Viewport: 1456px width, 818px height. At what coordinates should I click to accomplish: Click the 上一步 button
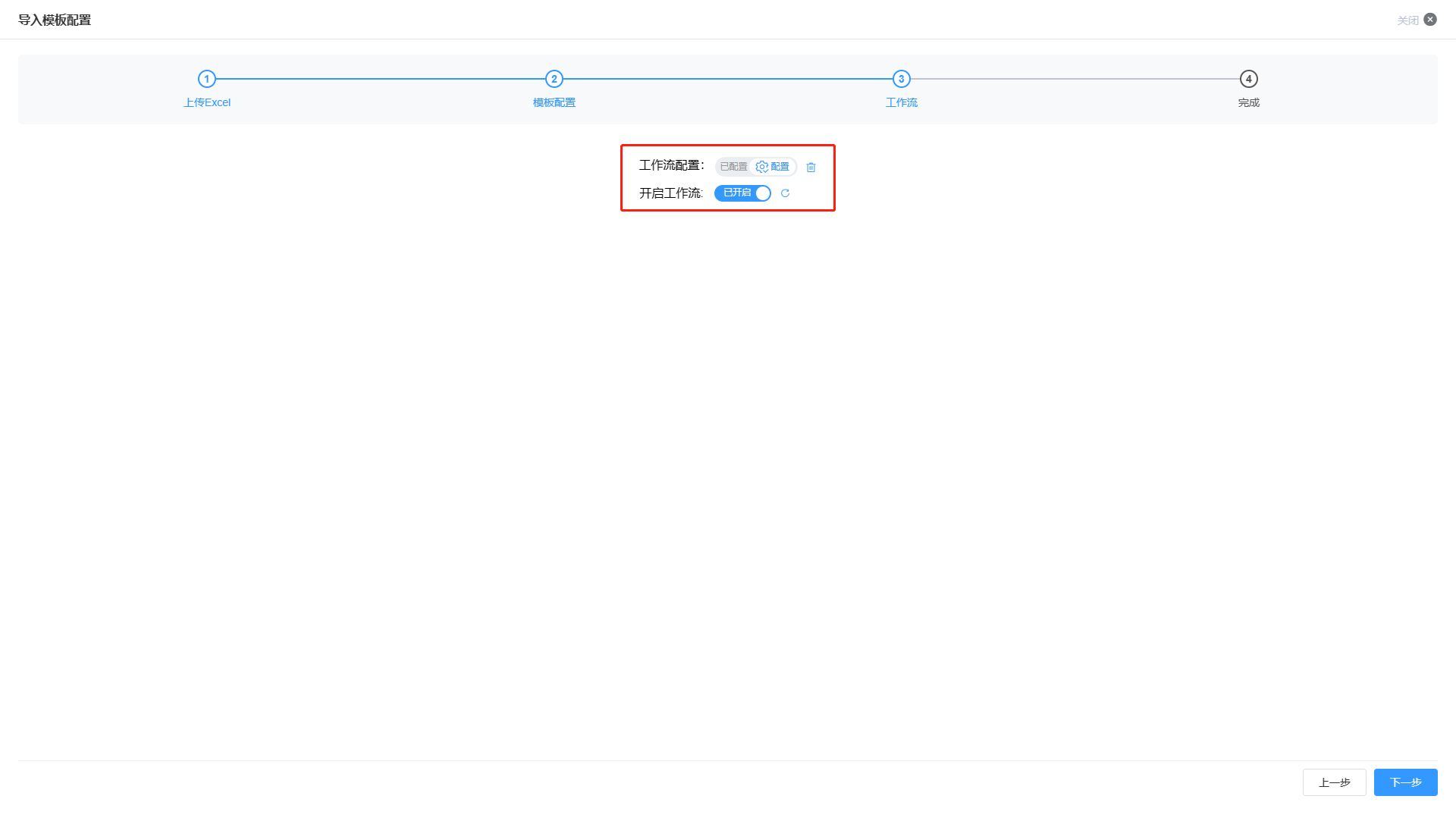tap(1335, 782)
